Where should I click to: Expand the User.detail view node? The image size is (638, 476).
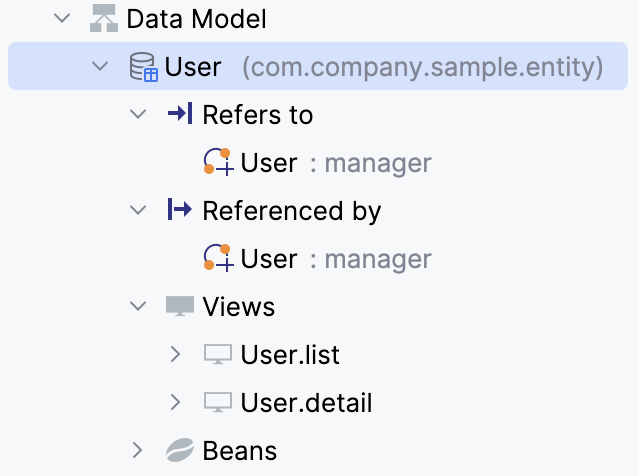[176, 402]
